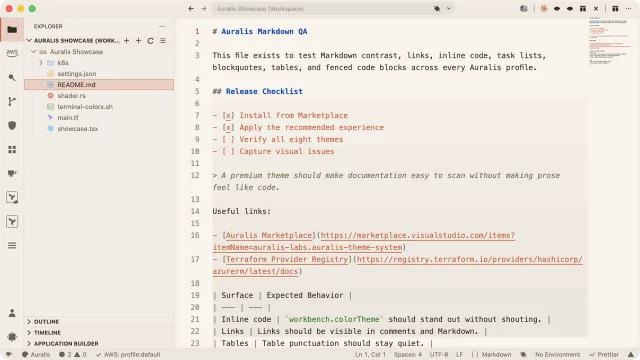
Task: Click No Environment in the status bar
Action: [x=558, y=354]
